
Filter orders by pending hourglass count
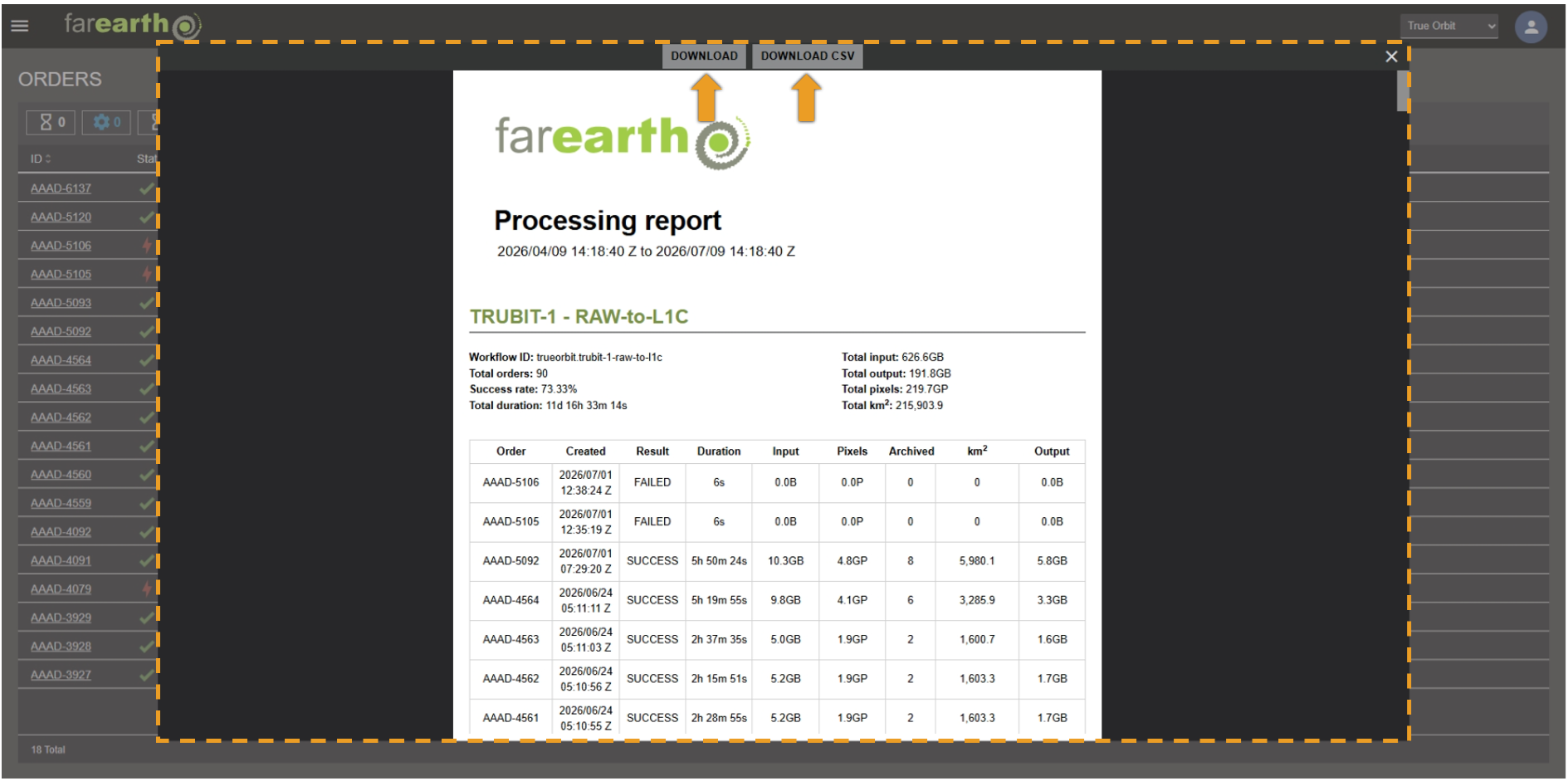click(51, 122)
